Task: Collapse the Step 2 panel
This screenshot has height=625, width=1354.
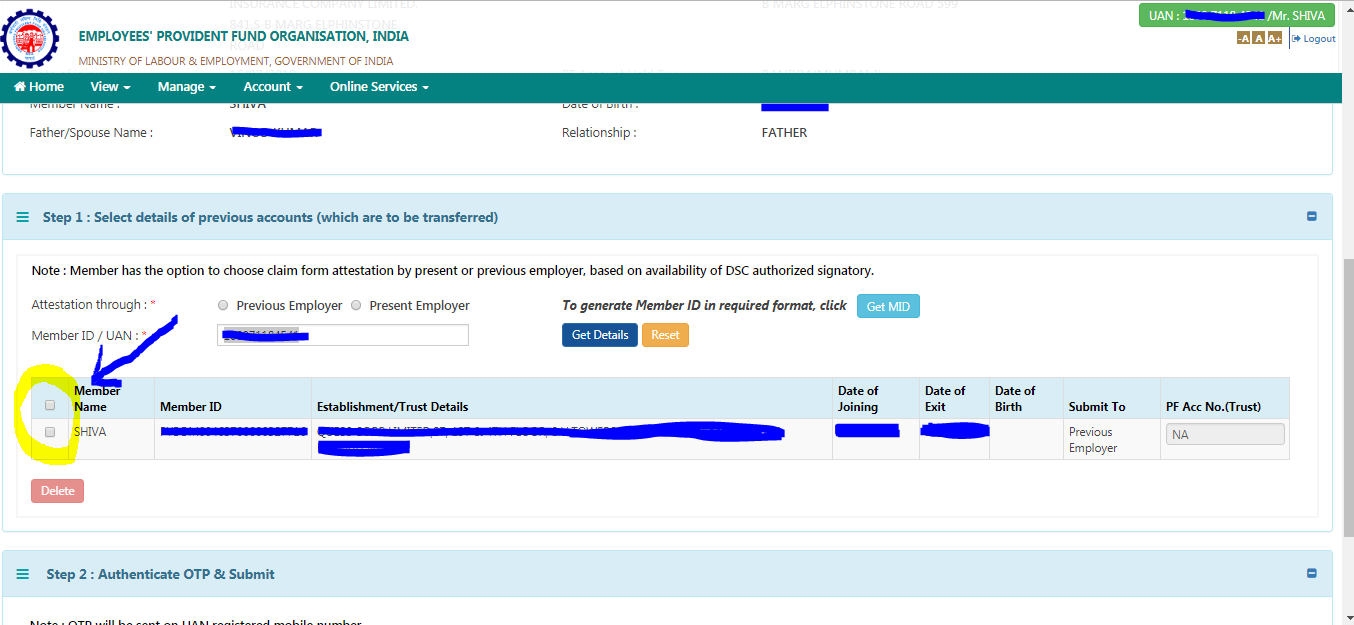Action: [1311, 573]
